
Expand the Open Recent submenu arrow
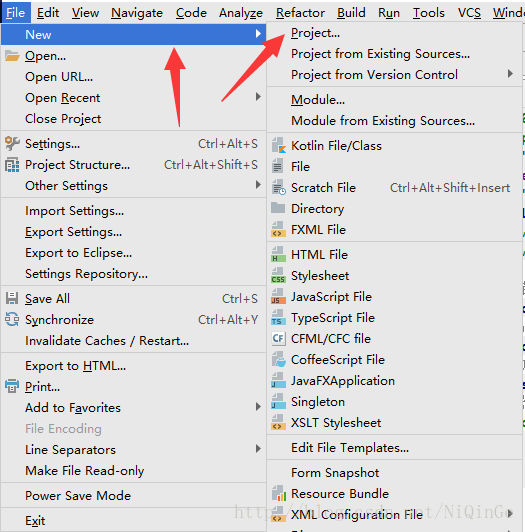258,97
